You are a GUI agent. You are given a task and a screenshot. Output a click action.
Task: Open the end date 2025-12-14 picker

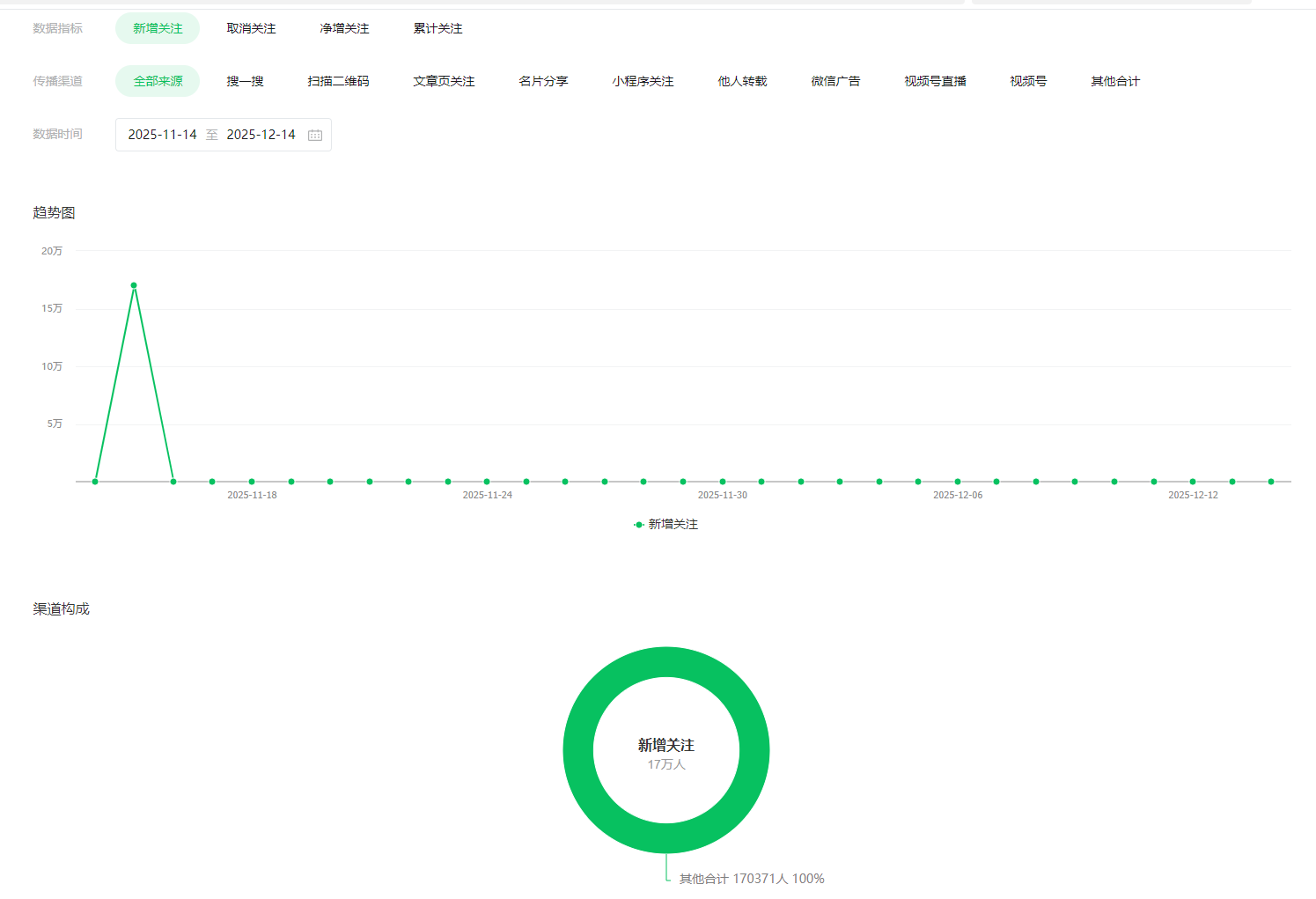coord(261,135)
